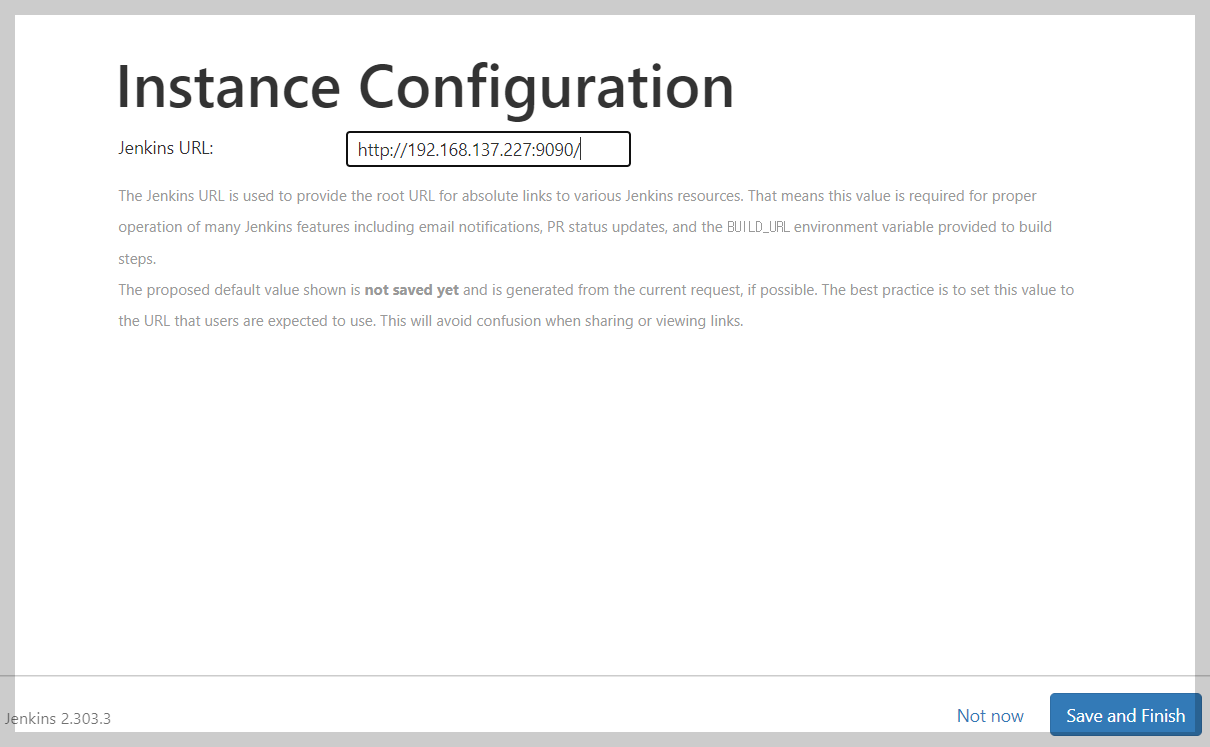1210x747 pixels.
Task: Click the Jenkins URL: label
Action: 166,148
